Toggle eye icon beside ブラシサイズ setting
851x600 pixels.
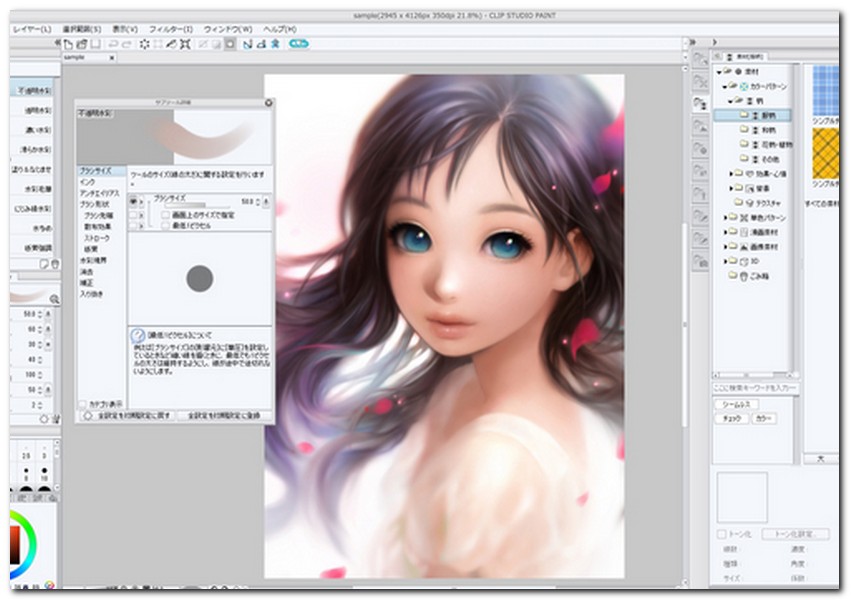point(134,201)
